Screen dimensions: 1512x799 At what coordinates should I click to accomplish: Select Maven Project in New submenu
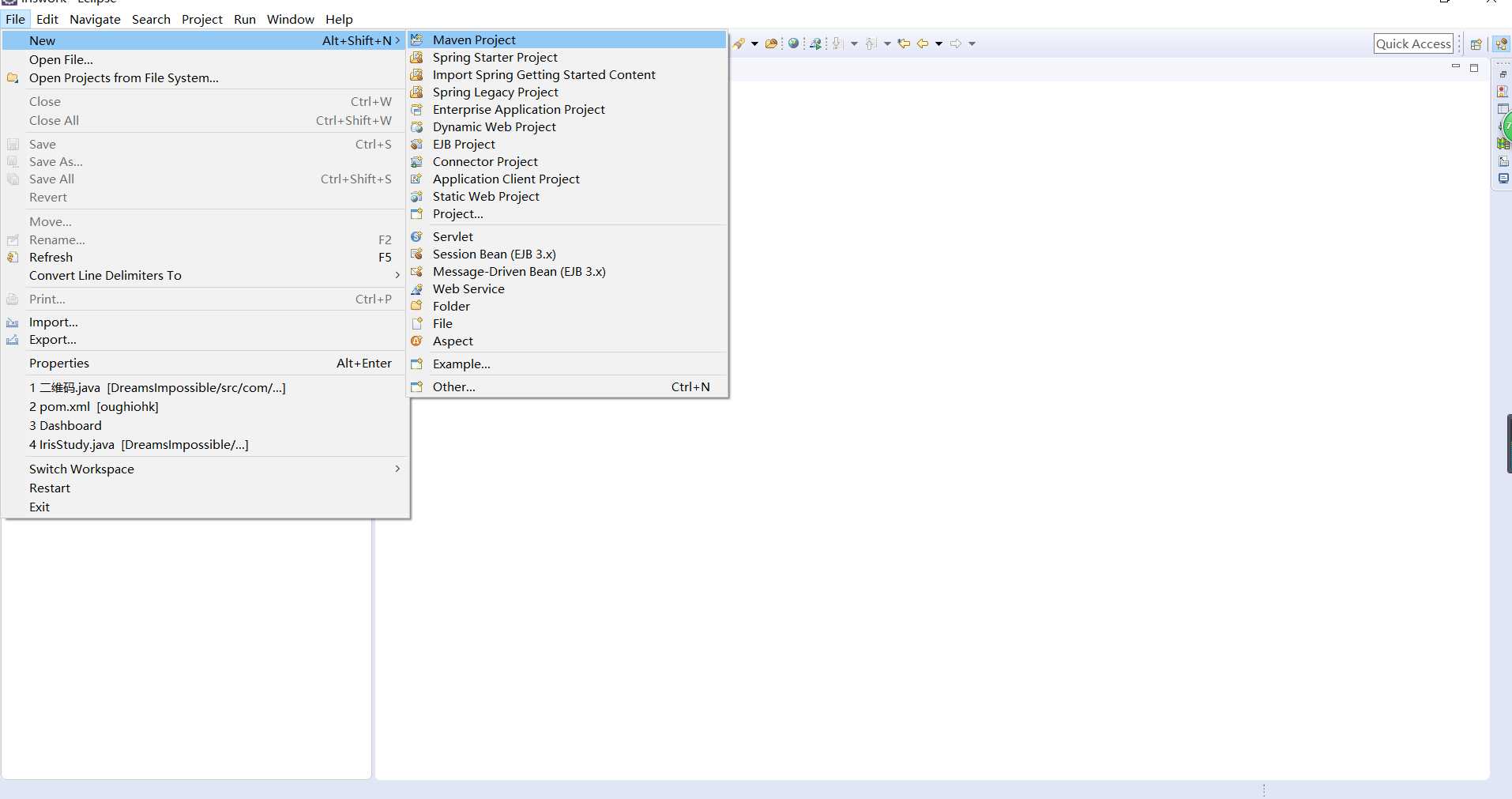[x=566, y=40]
